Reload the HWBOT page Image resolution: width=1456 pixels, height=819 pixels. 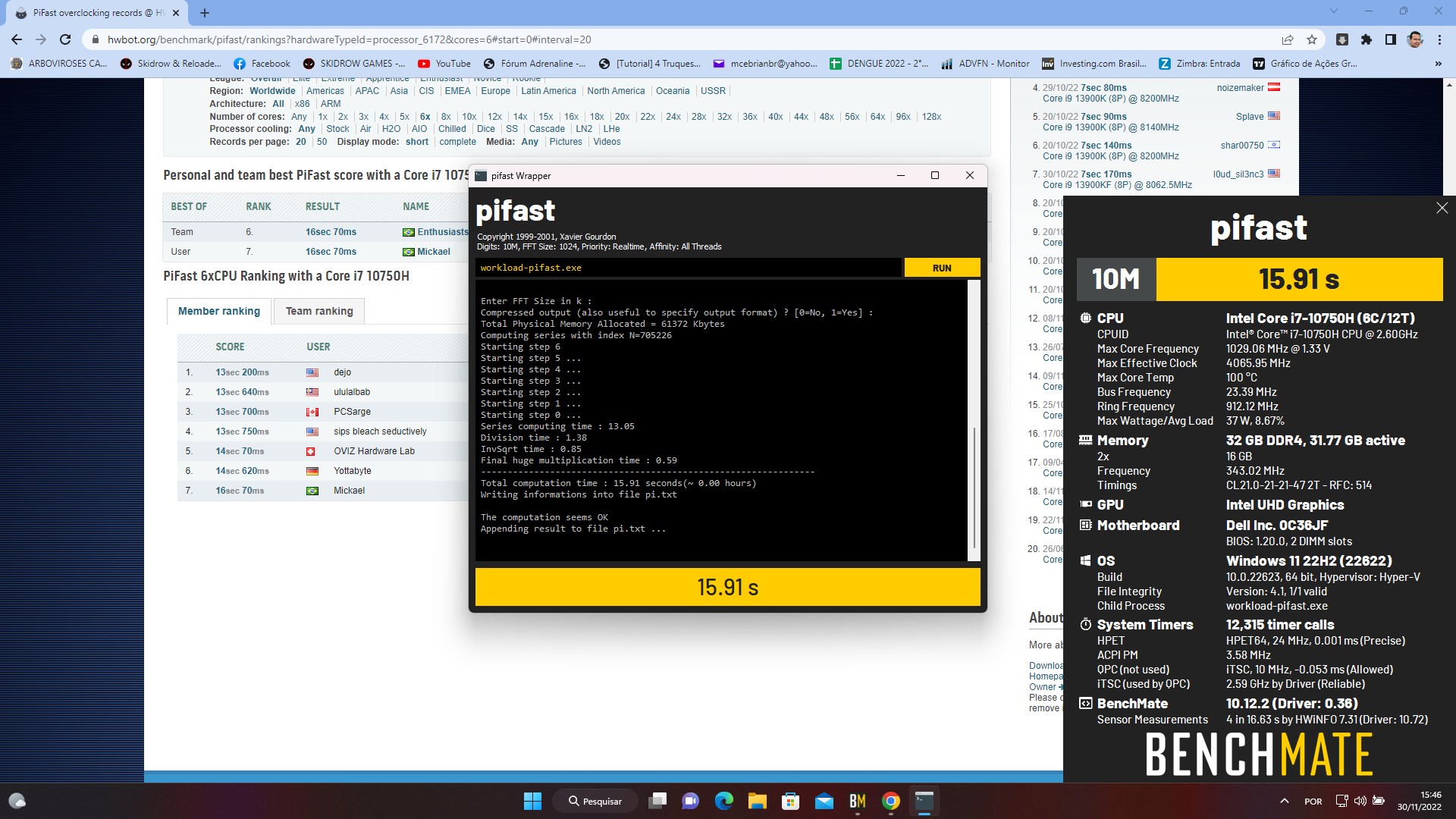65,39
